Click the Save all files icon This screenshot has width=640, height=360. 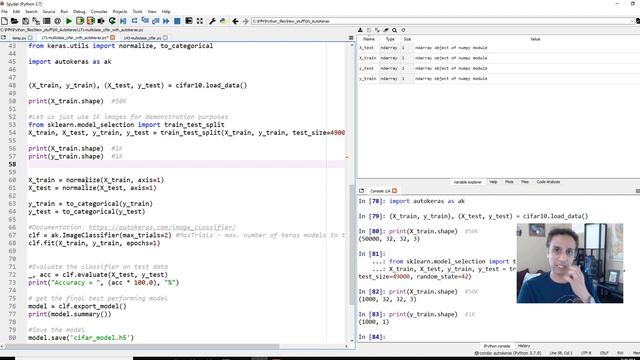[36, 21]
